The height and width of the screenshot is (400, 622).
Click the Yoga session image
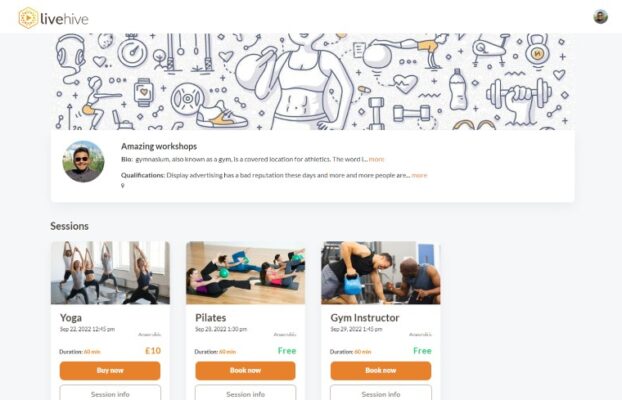(110, 273)
